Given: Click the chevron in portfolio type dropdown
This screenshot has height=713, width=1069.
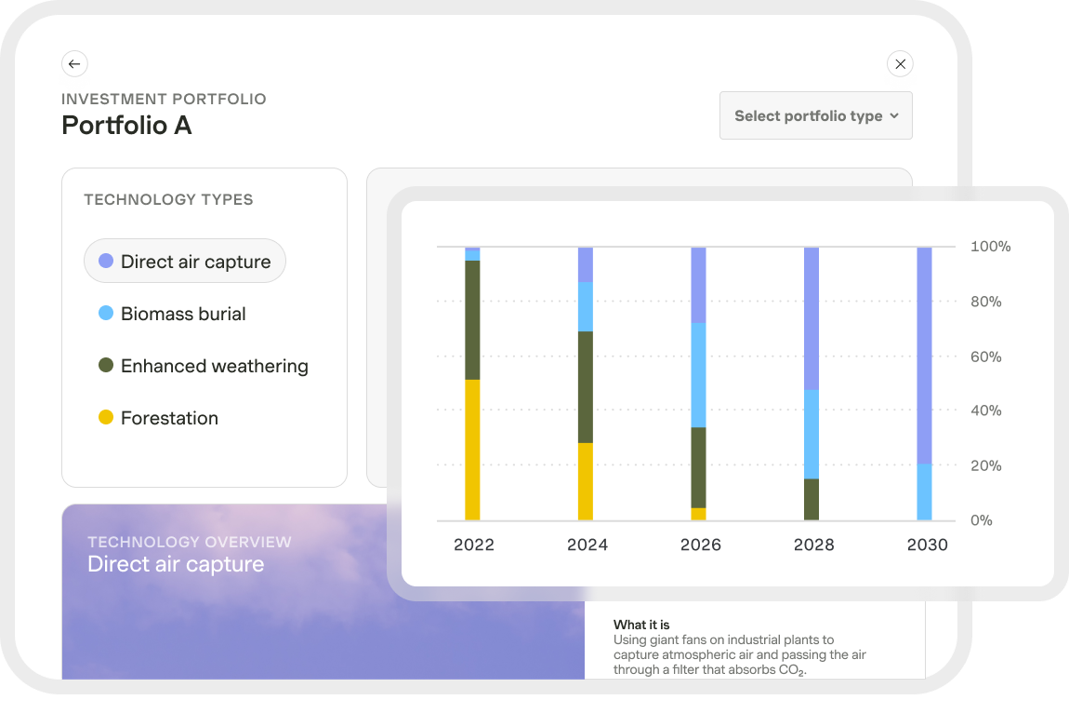Looking at the screenshot, I should coord(894,116).
